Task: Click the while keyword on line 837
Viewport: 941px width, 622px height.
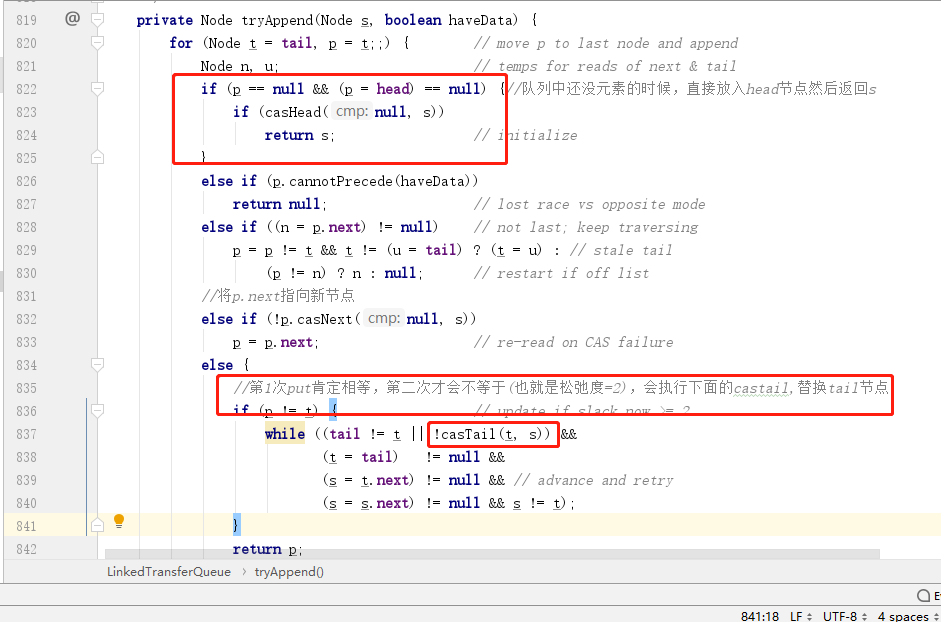Action: (284, 434)
